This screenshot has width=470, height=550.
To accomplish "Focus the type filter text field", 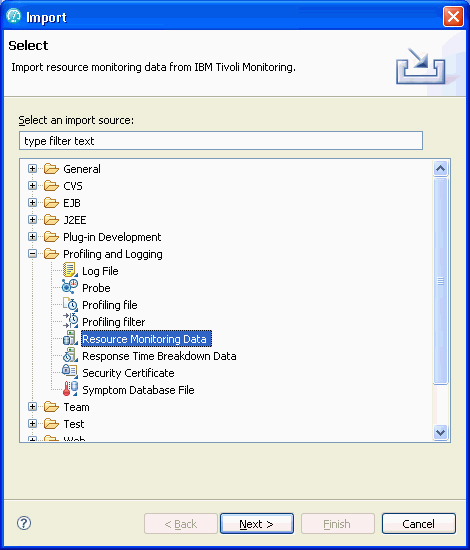I will [221, 141].
